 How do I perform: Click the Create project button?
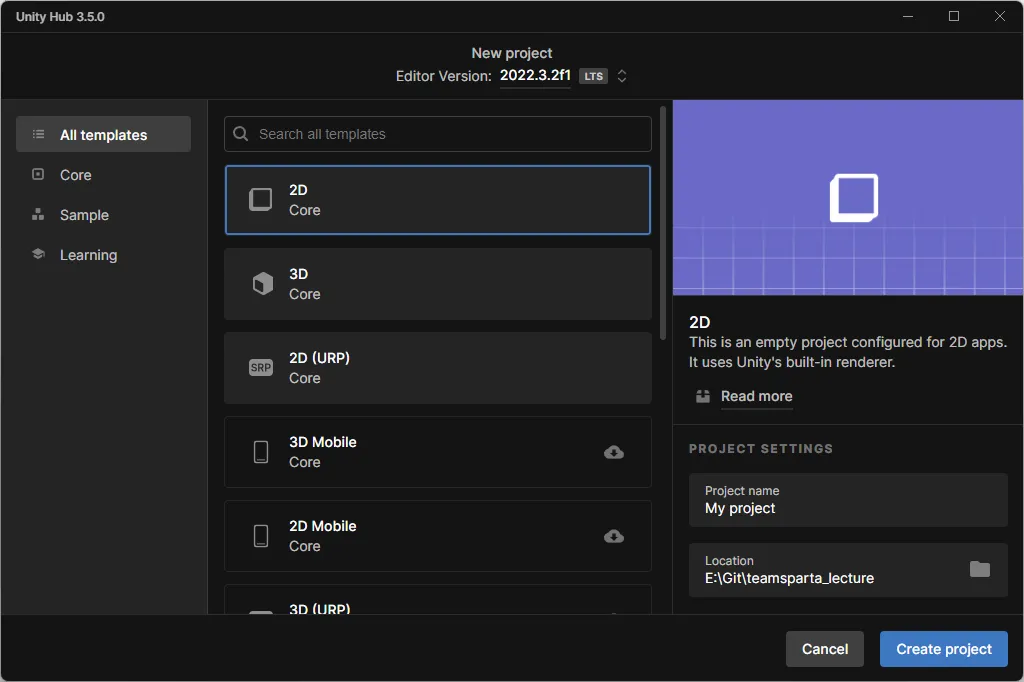click(x=943, y=649)
